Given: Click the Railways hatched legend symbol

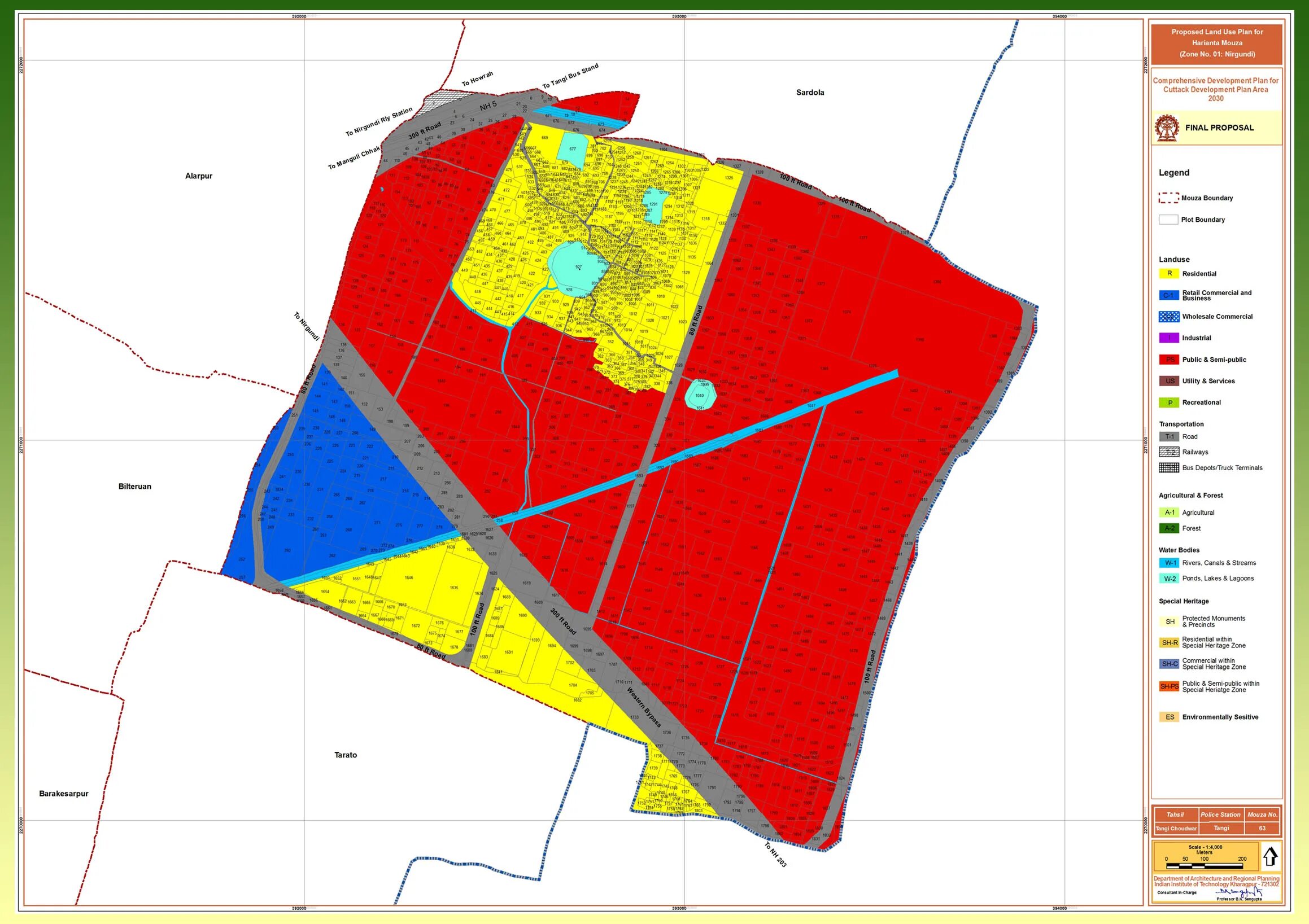Looking at the screenshot, I should pyautogui.click(x=1169, y=452).
